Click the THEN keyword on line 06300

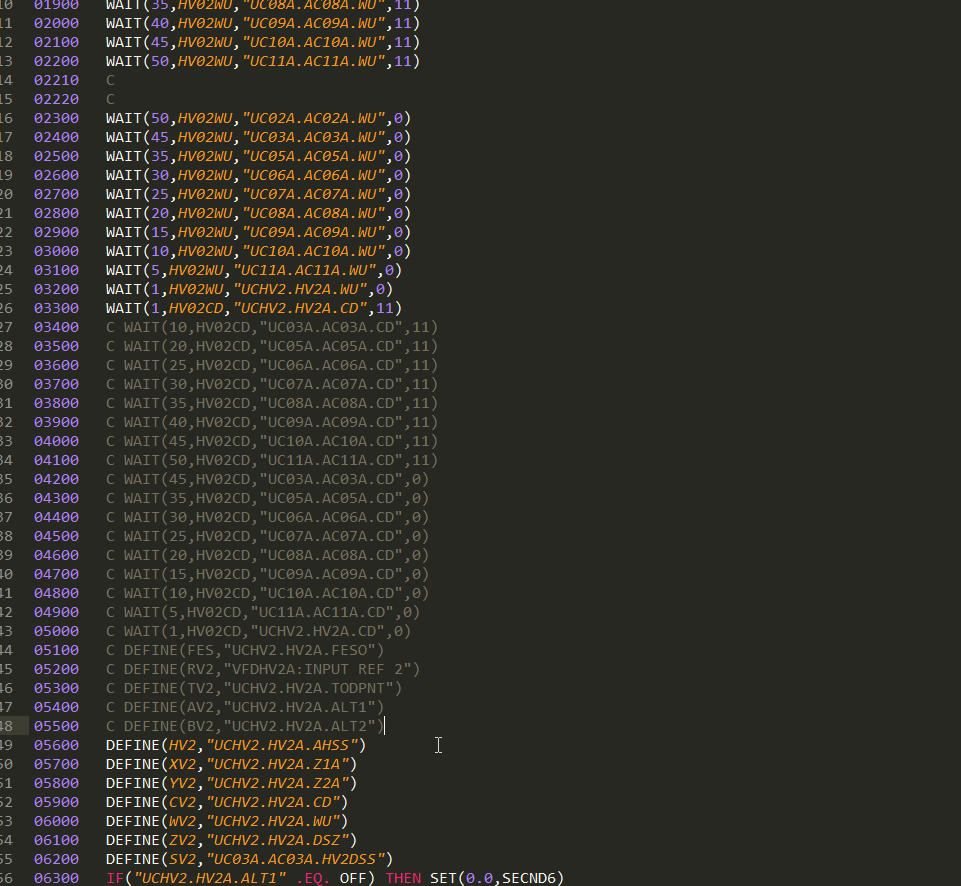tap(403, 878)
